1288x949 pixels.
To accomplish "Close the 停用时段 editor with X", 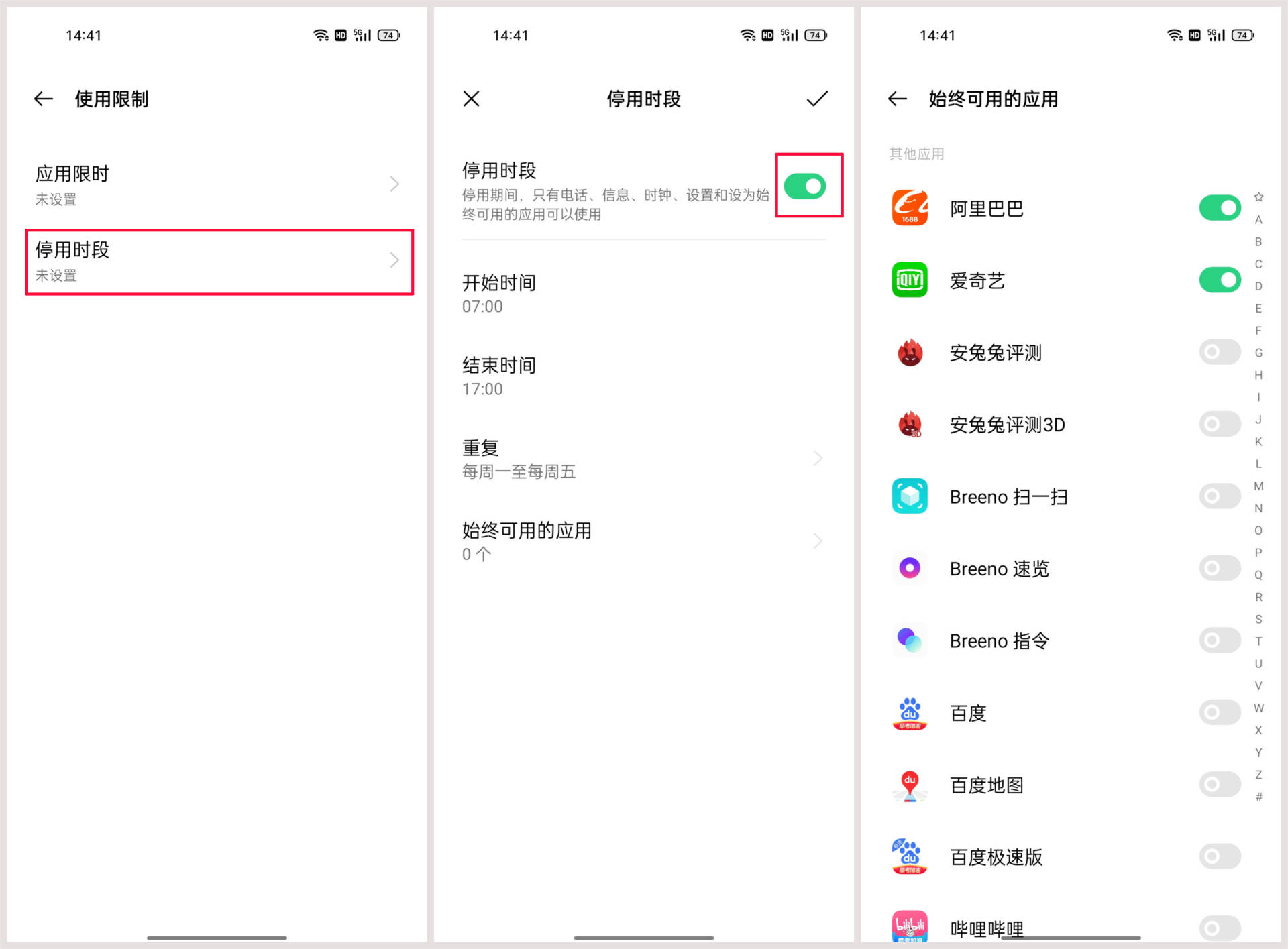I will (x=472, y=99).
